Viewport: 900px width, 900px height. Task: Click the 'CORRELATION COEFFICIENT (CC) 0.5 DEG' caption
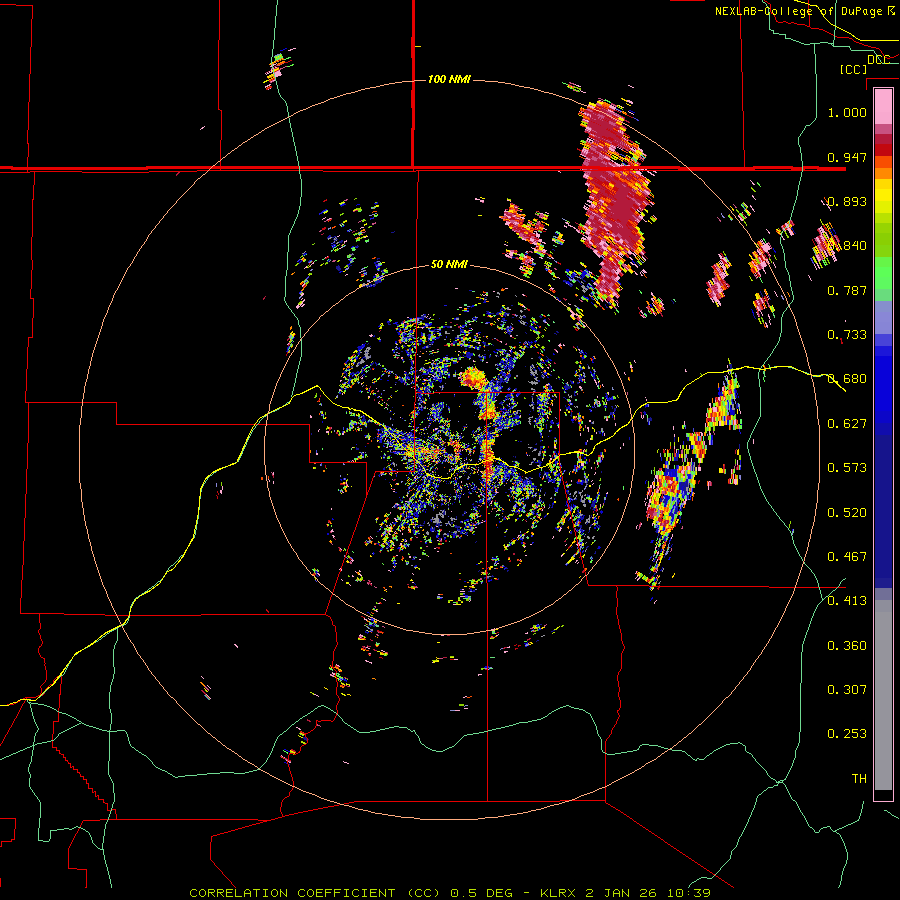point(352,893)
